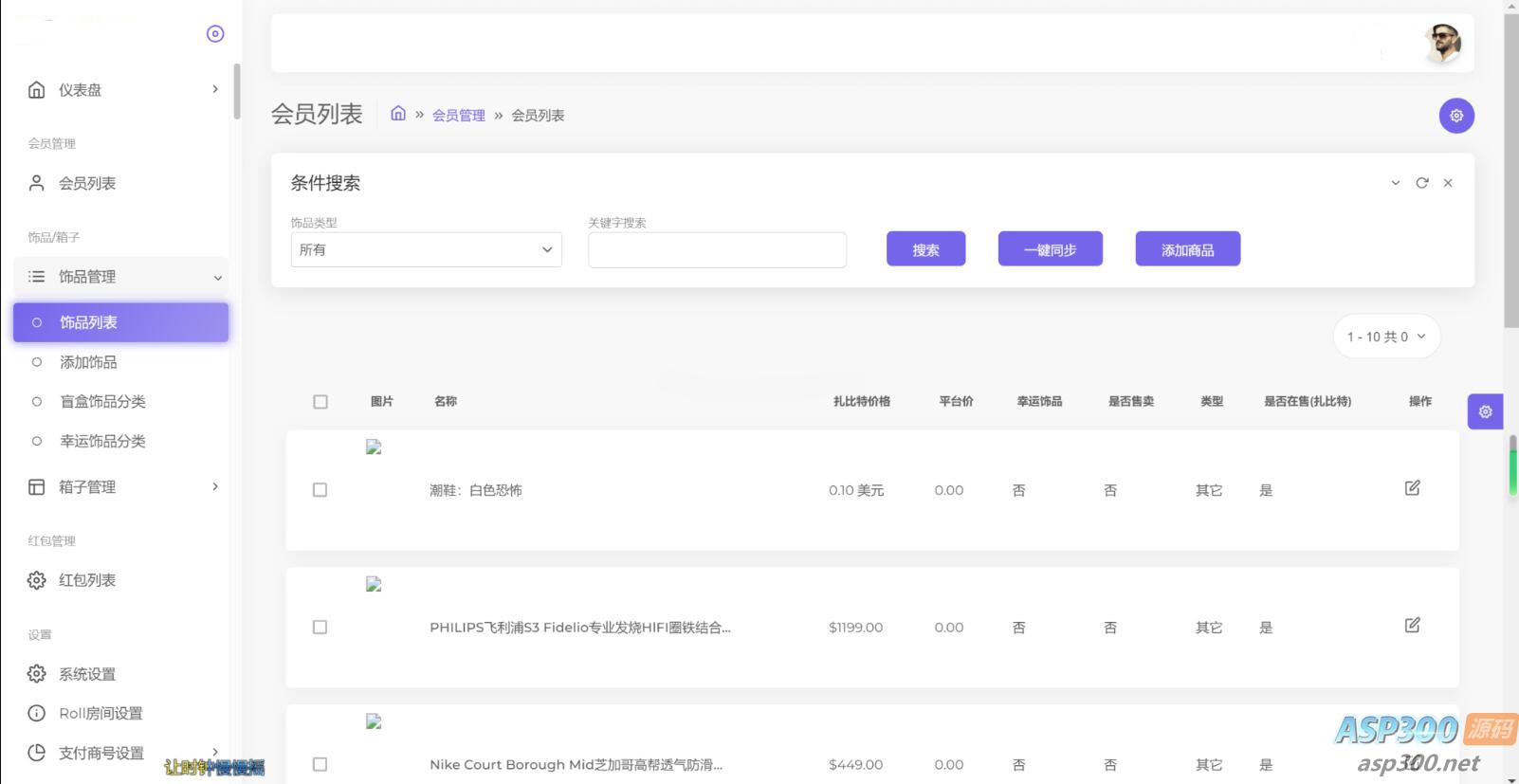
Task: Select the PHILIPS飞利浦S3 row checkbox
Action: 320,628
